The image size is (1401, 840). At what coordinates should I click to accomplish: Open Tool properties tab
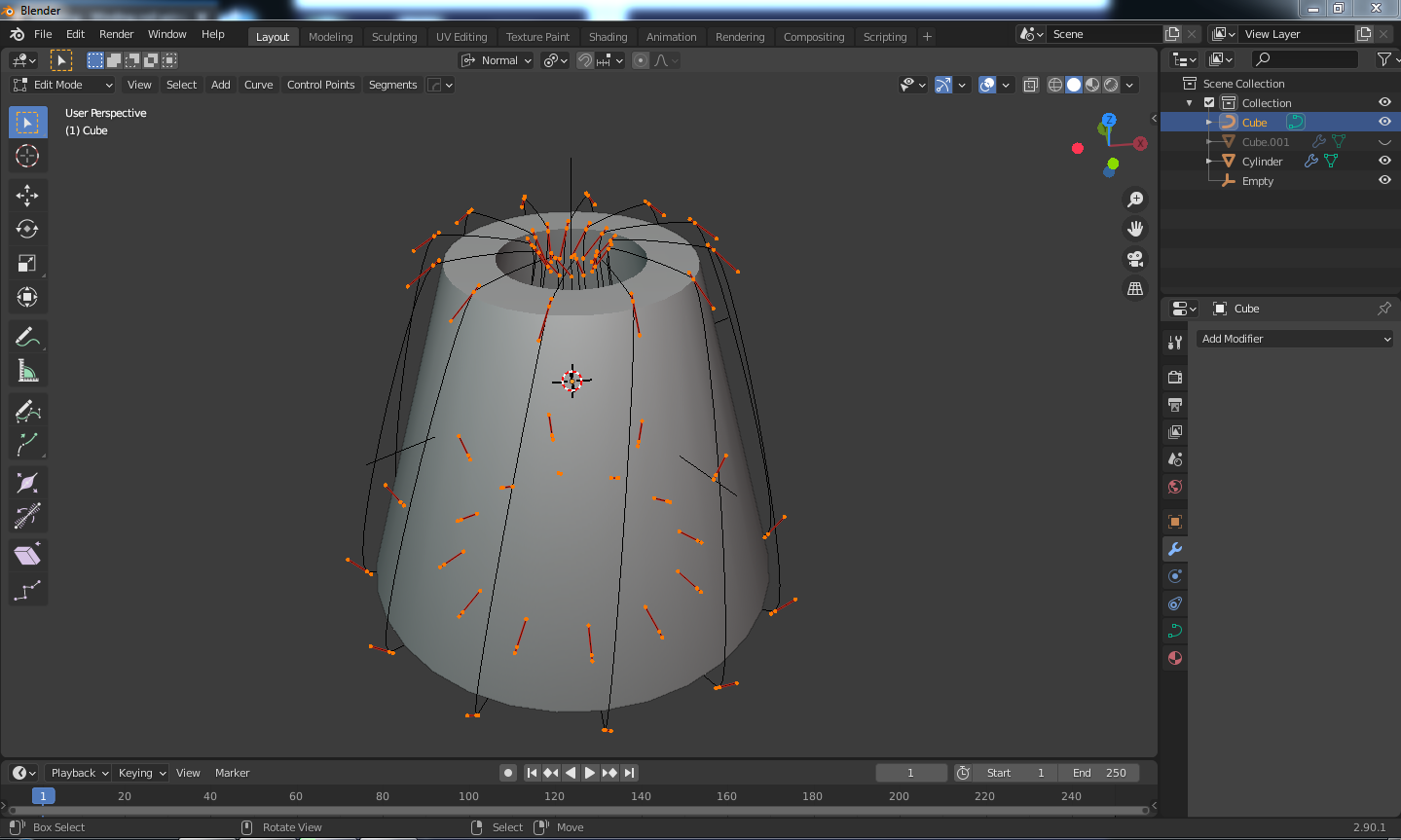1175,342
